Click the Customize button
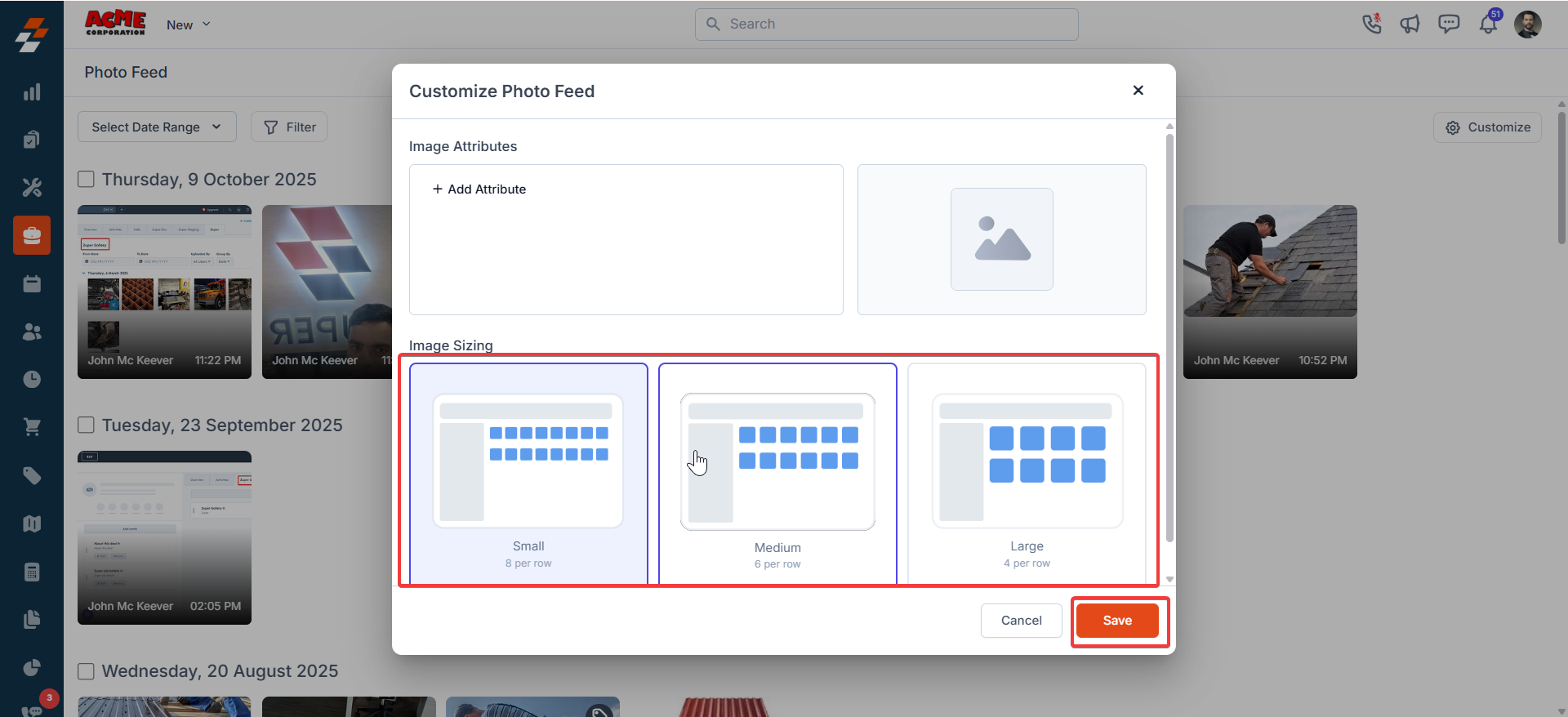The height and width of the screenshot is (717, 1568). point(1487,127)
